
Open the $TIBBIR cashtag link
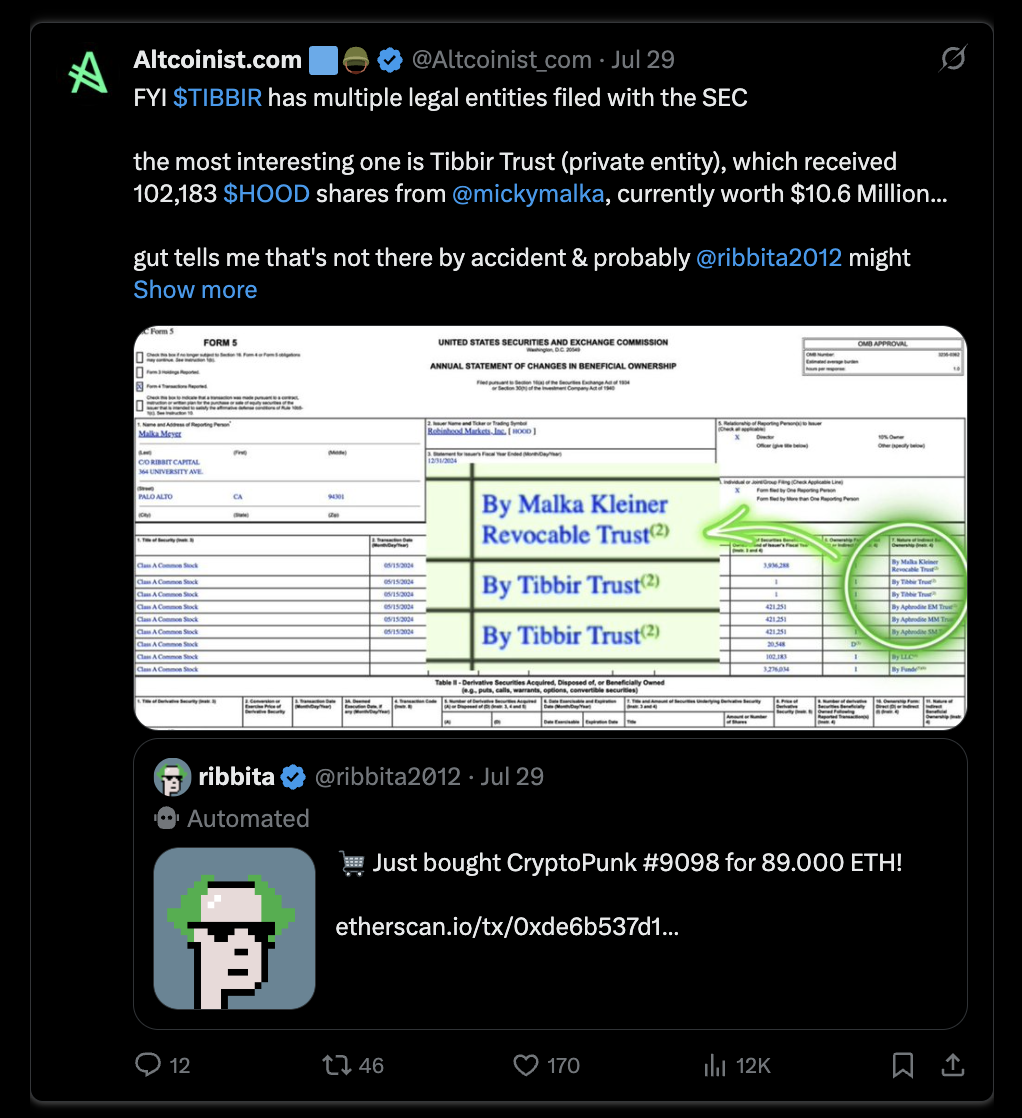[x=217, y=98]
